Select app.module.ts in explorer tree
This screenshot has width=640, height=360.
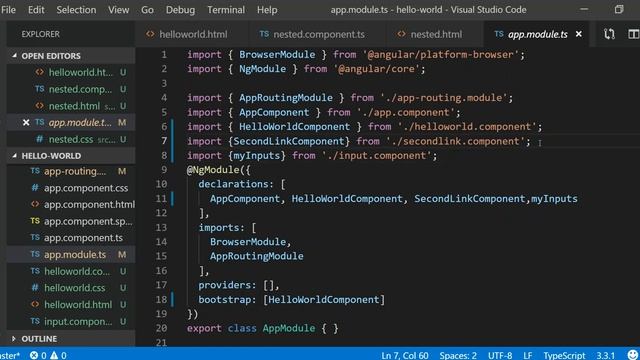point(71,254)
